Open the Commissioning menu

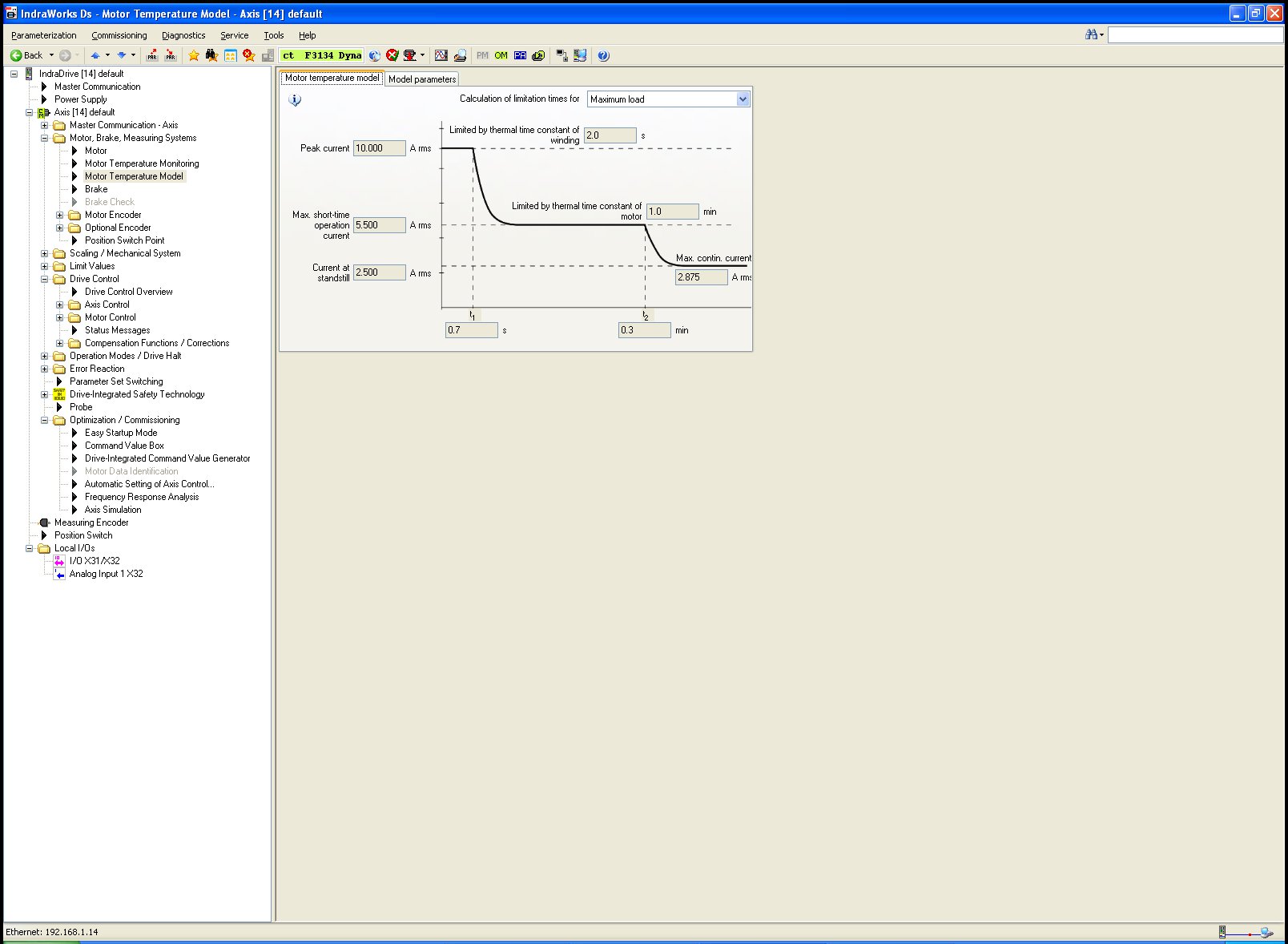(x=119, y=35)
